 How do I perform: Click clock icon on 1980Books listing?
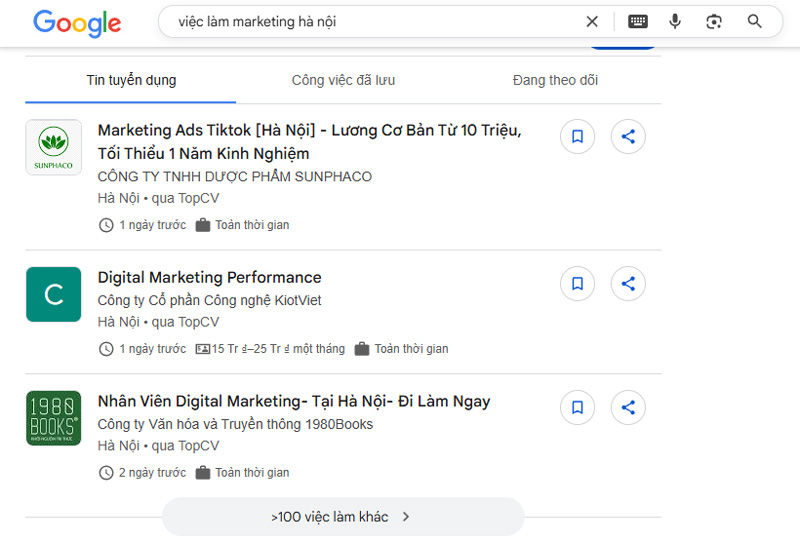tap(106, 473)
